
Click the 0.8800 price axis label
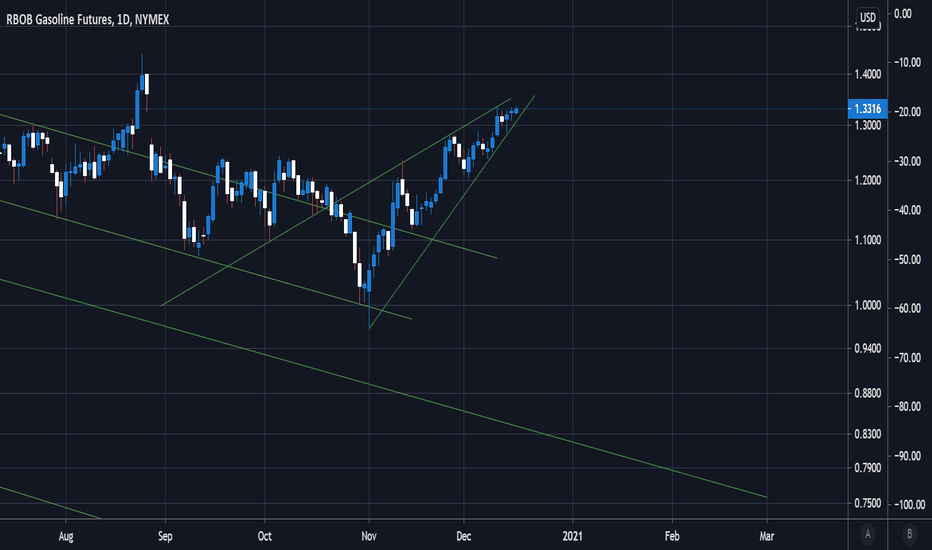coord(867,393)
